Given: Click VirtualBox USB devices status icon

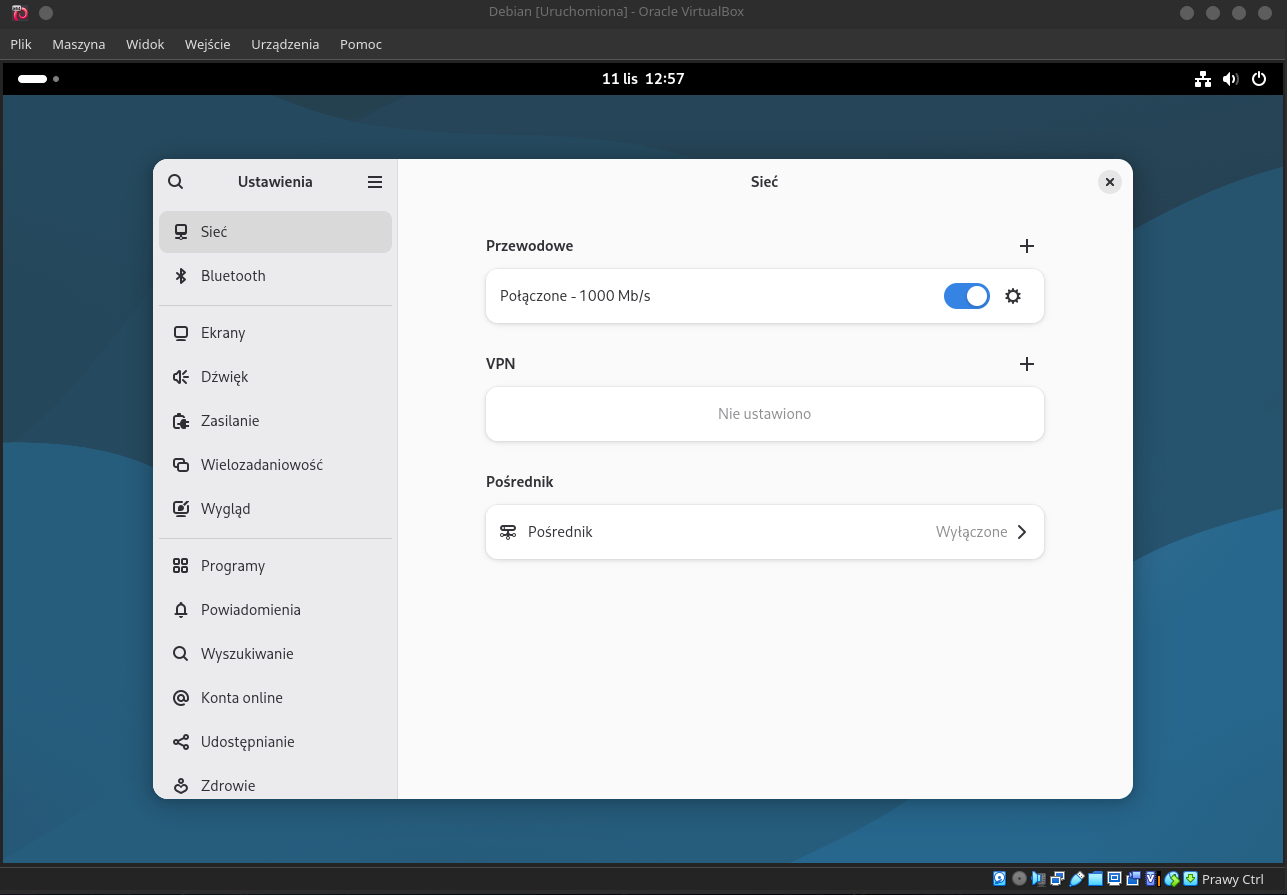Looking at the screenshot, I should (1076, 879).
